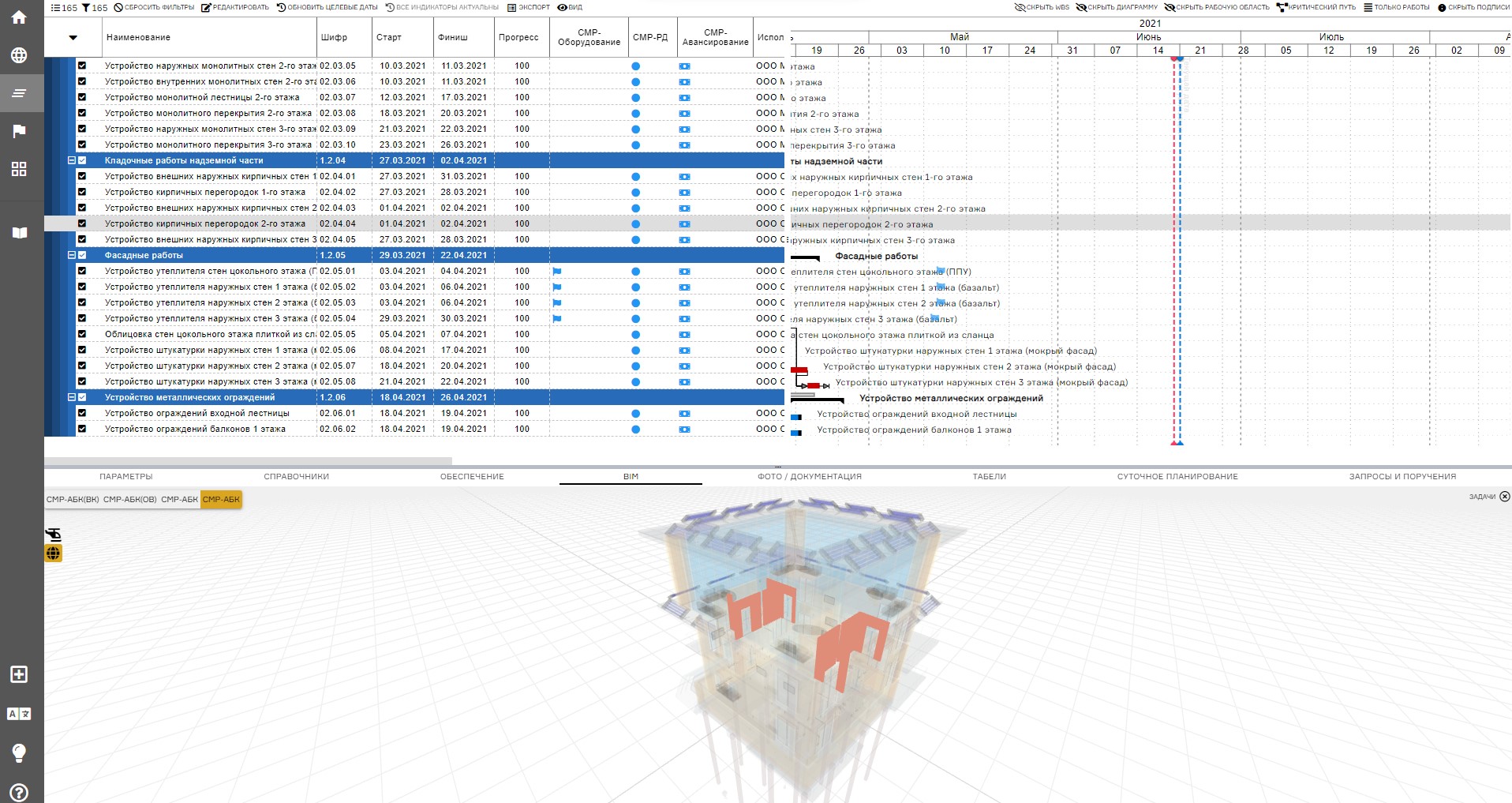The width and height of the screenshot is (1512, 803).
Task: Click the blue flag for row 02.05.02
Action: click(x=556, y=287)
